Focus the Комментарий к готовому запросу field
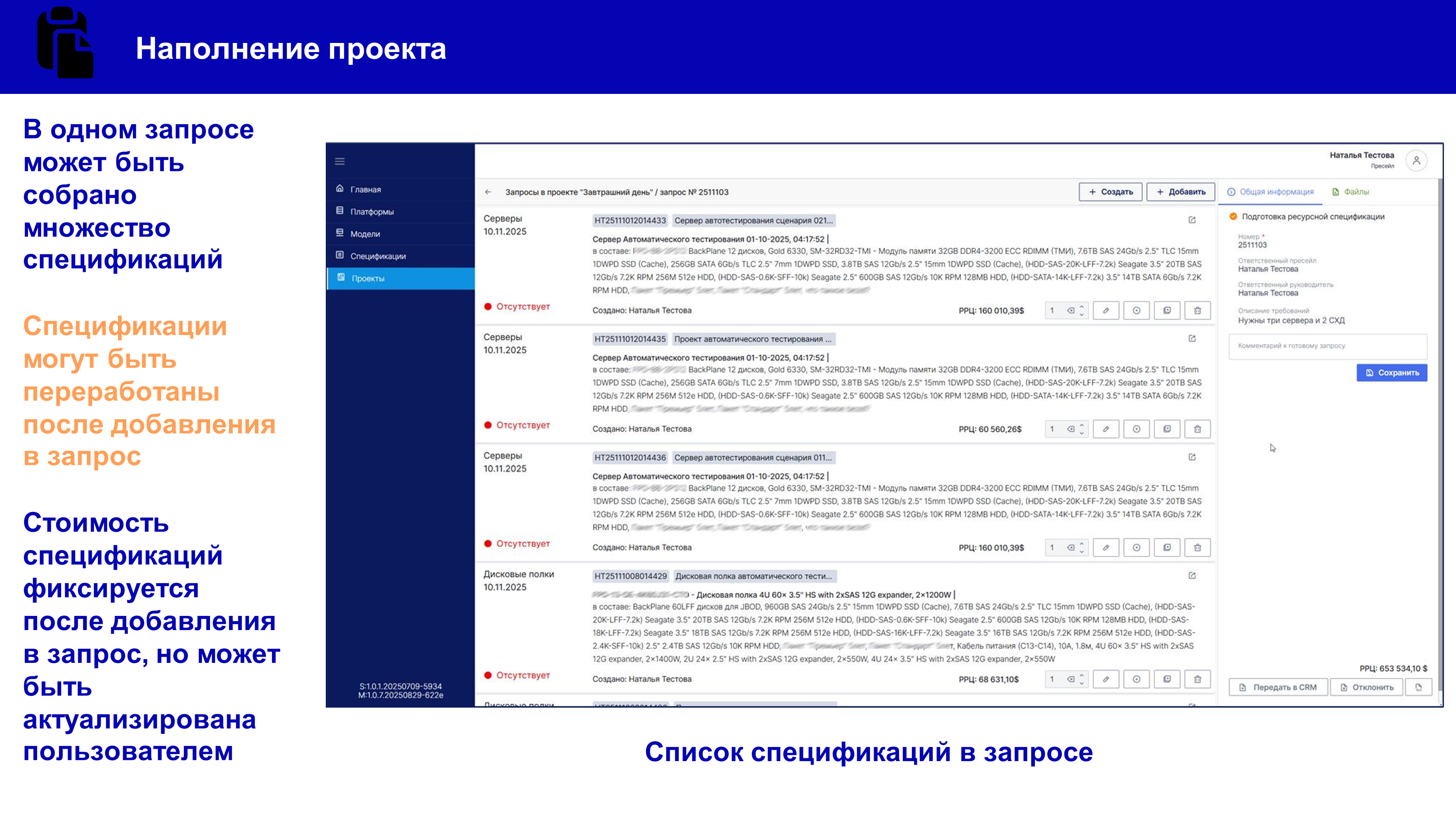Image resolution: width=1456 pixels, height=819 pixels. tap(1328, 346)
